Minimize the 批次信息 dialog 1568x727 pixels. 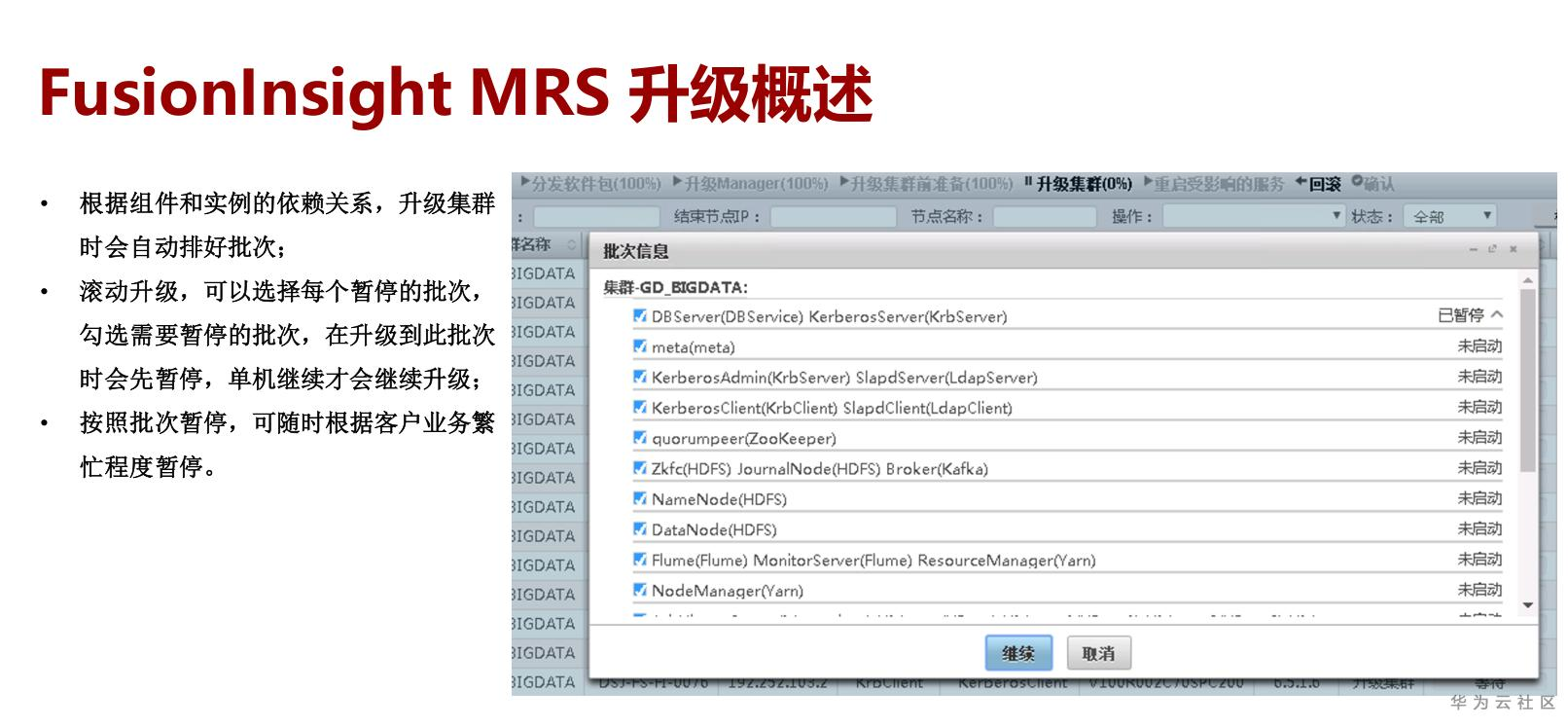point(1474,249)
